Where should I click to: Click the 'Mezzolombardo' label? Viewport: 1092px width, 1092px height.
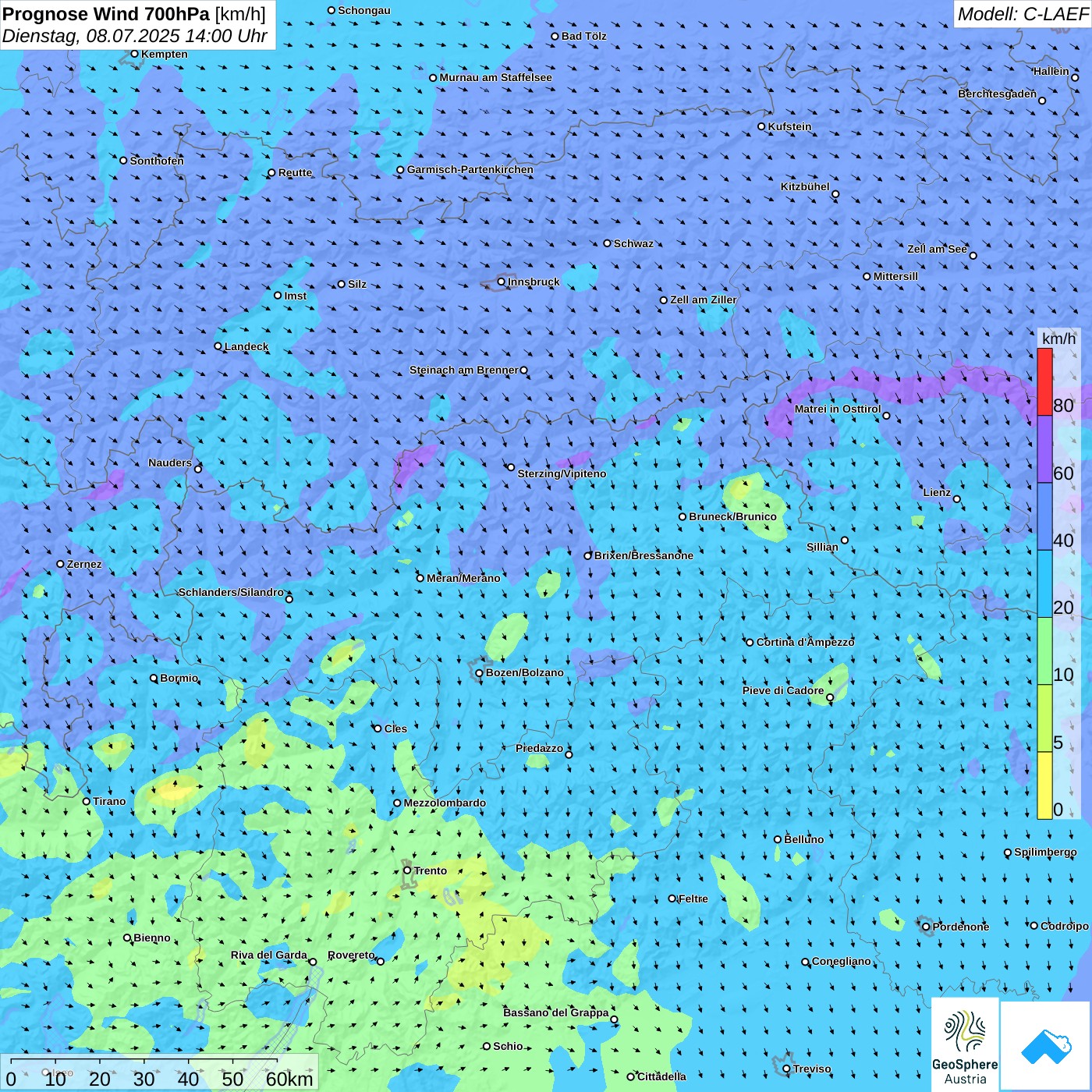[x=445, y=803]
